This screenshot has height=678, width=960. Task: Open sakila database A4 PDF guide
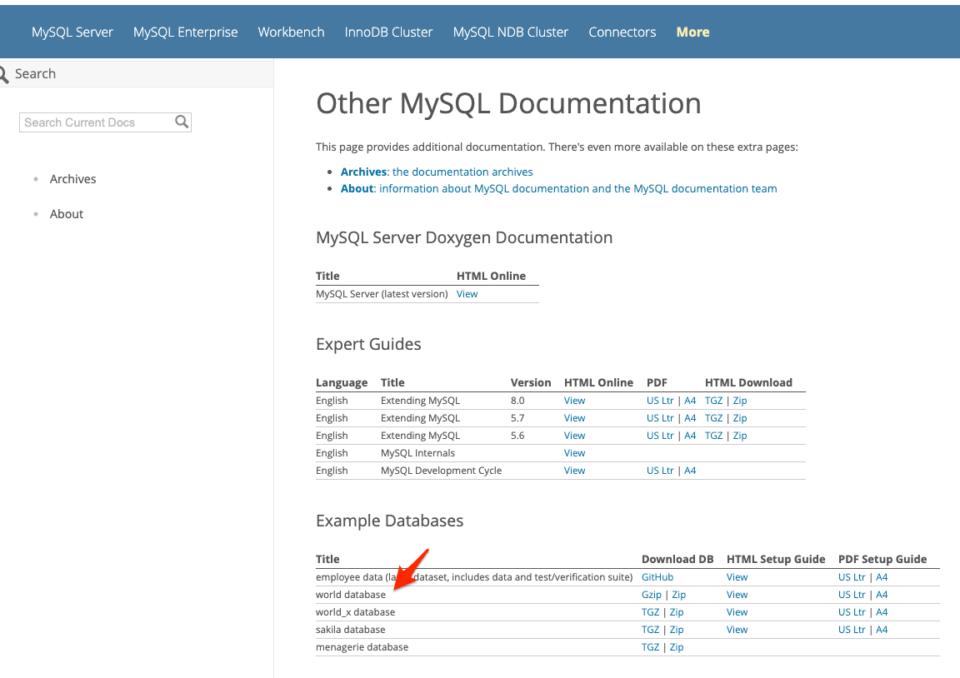882,630
